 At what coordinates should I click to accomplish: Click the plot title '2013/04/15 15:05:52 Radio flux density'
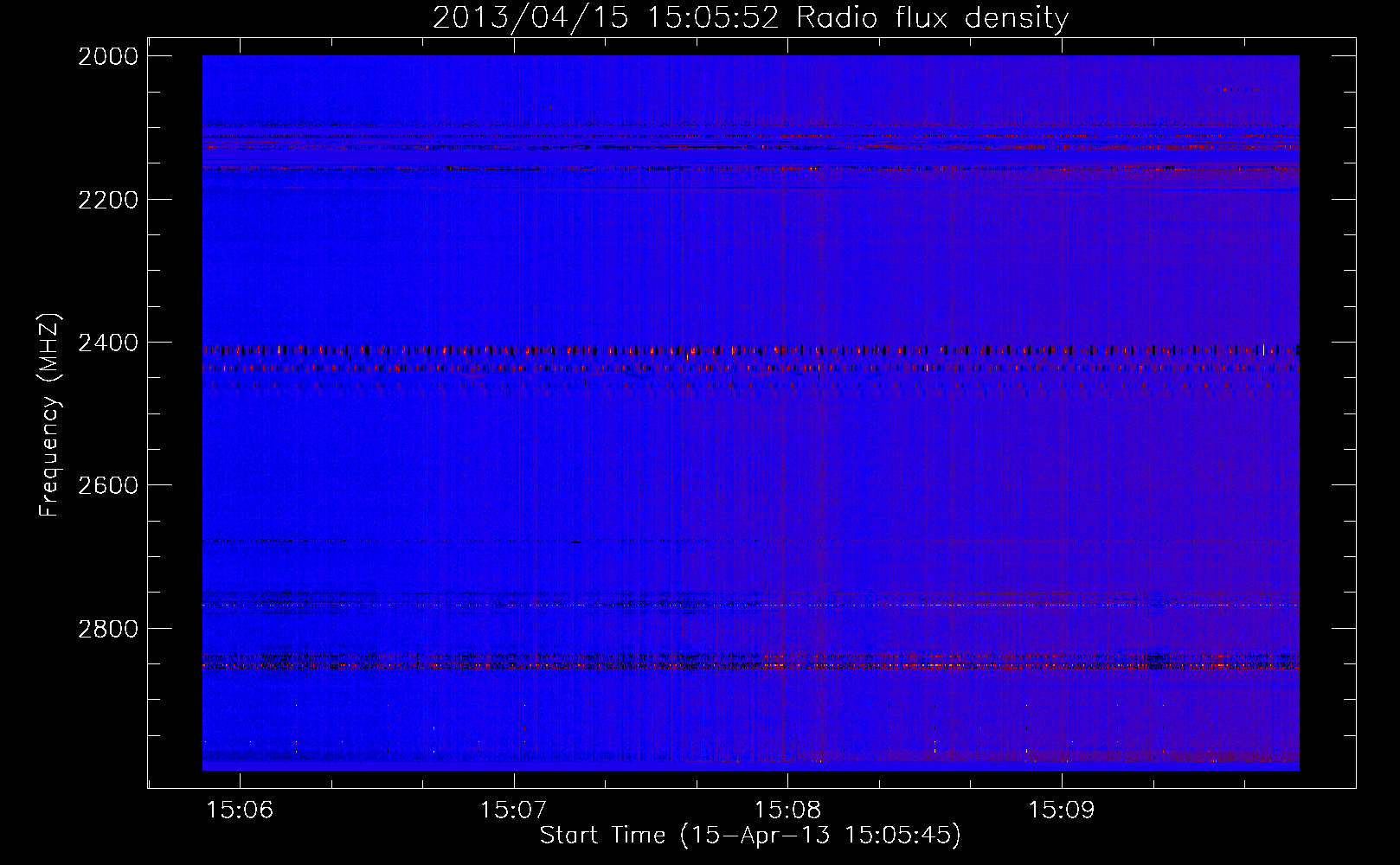pyautogui.click(x=750, y=17)
